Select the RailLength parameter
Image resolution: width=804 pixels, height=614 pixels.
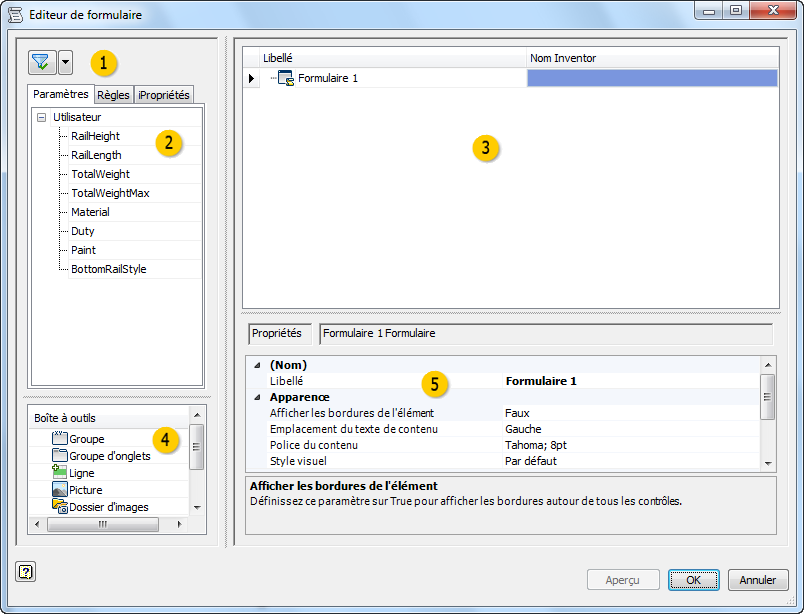(x=96, y=155)
